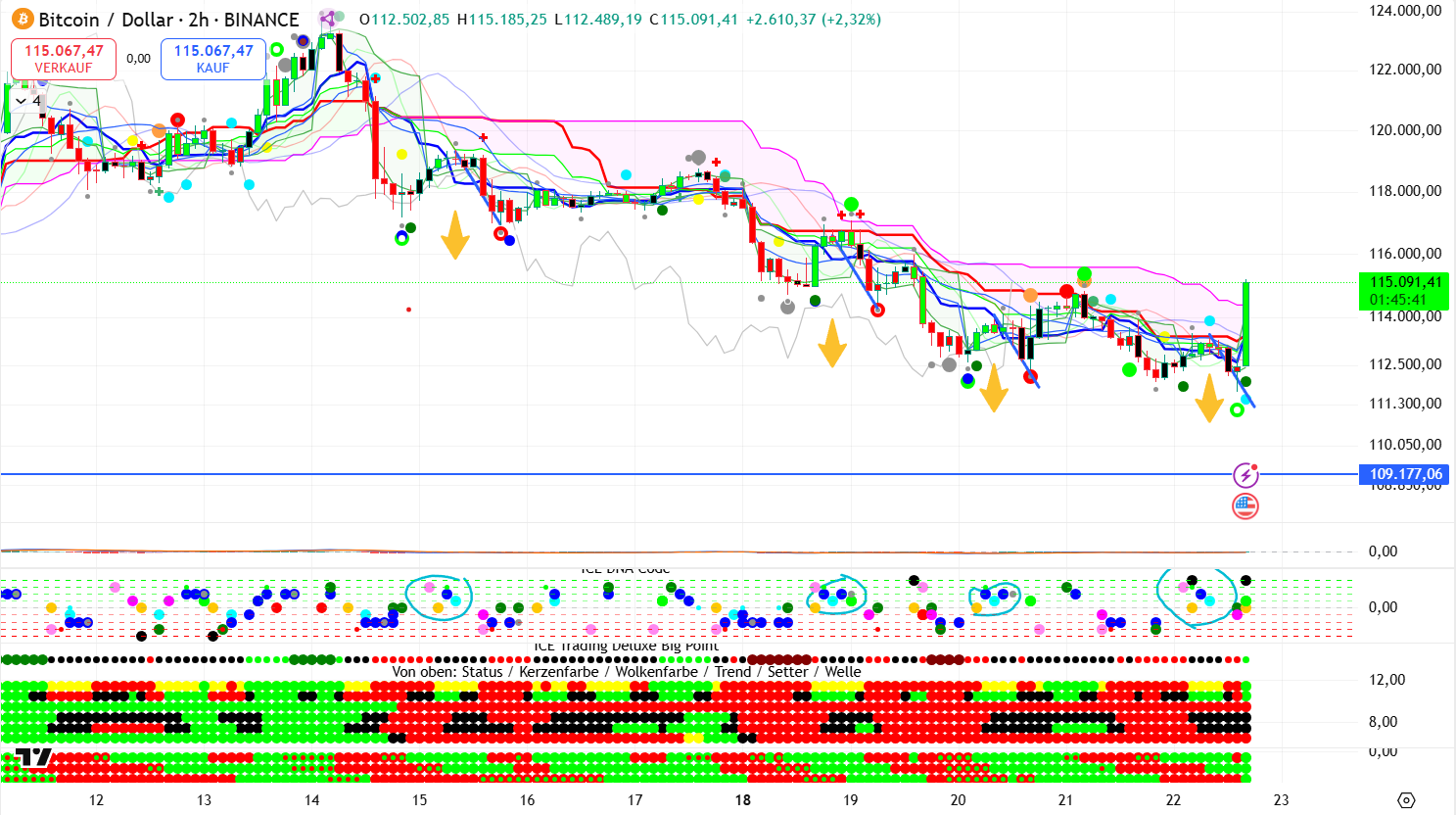The height and width of the screenshot is (815, 1456).
Task: Click the ICE Trading Deluxe Big Point label
Action: pyautogui.click(x=626, y=647)
